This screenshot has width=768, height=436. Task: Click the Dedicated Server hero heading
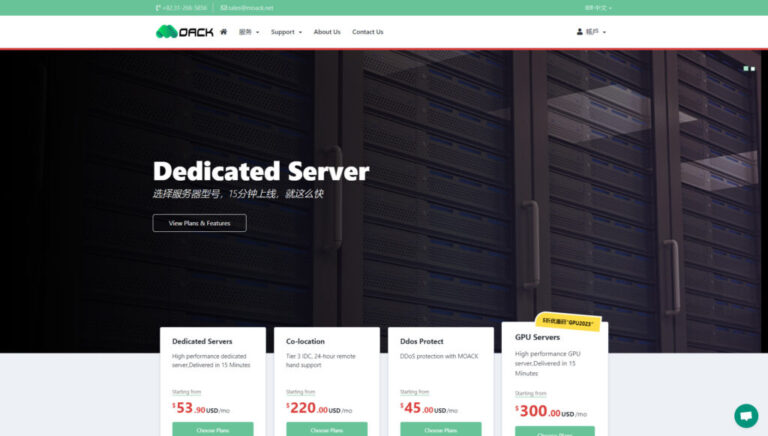point(260,171)
